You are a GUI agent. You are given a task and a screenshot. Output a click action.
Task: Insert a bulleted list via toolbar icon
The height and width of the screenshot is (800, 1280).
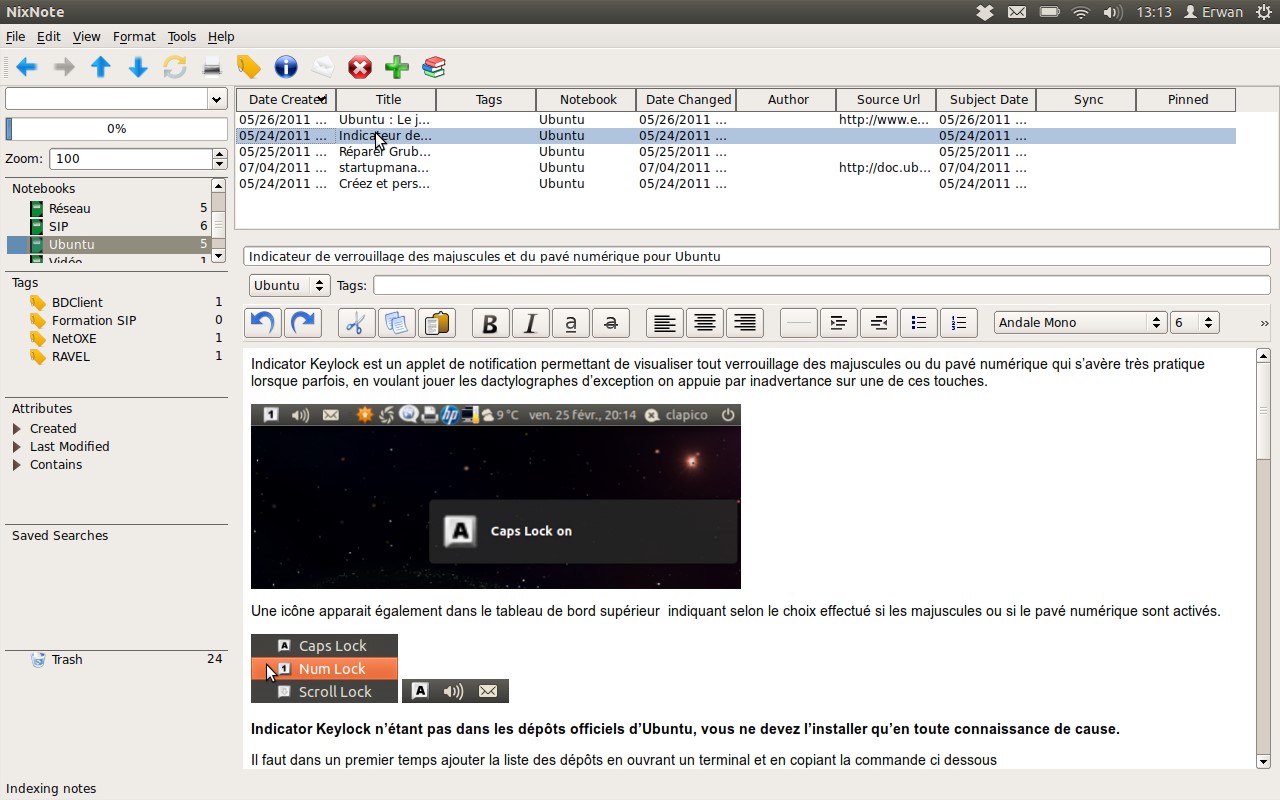point(918,323)
